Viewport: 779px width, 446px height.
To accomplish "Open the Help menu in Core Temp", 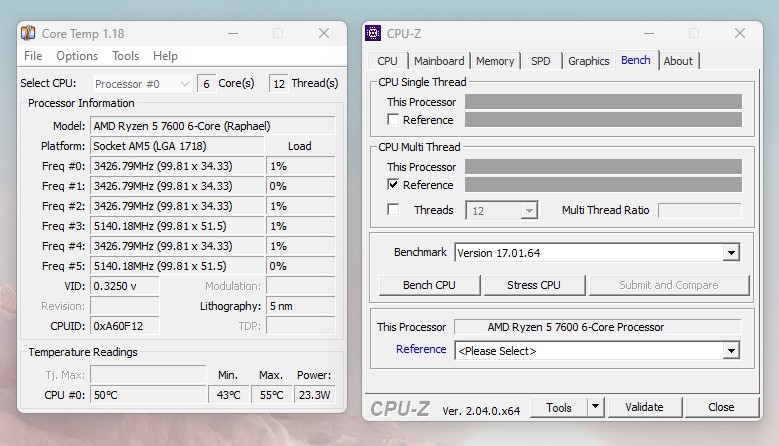I will pos(165,56).
